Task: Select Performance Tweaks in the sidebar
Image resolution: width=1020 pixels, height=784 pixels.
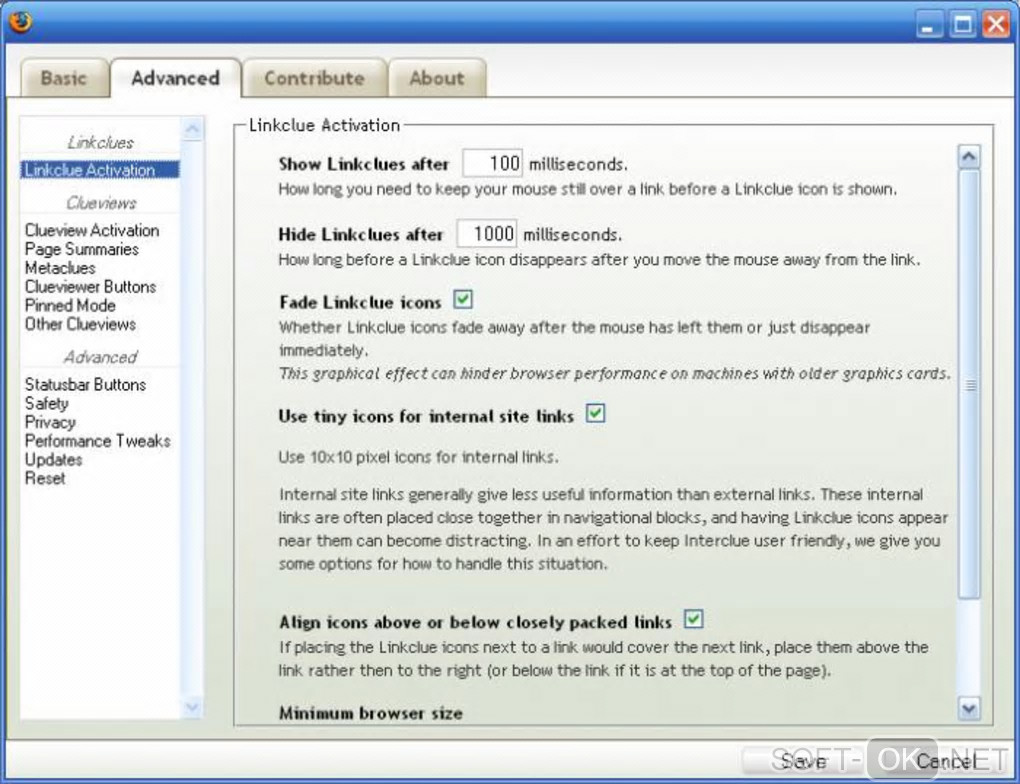Action: pos(98,441)
